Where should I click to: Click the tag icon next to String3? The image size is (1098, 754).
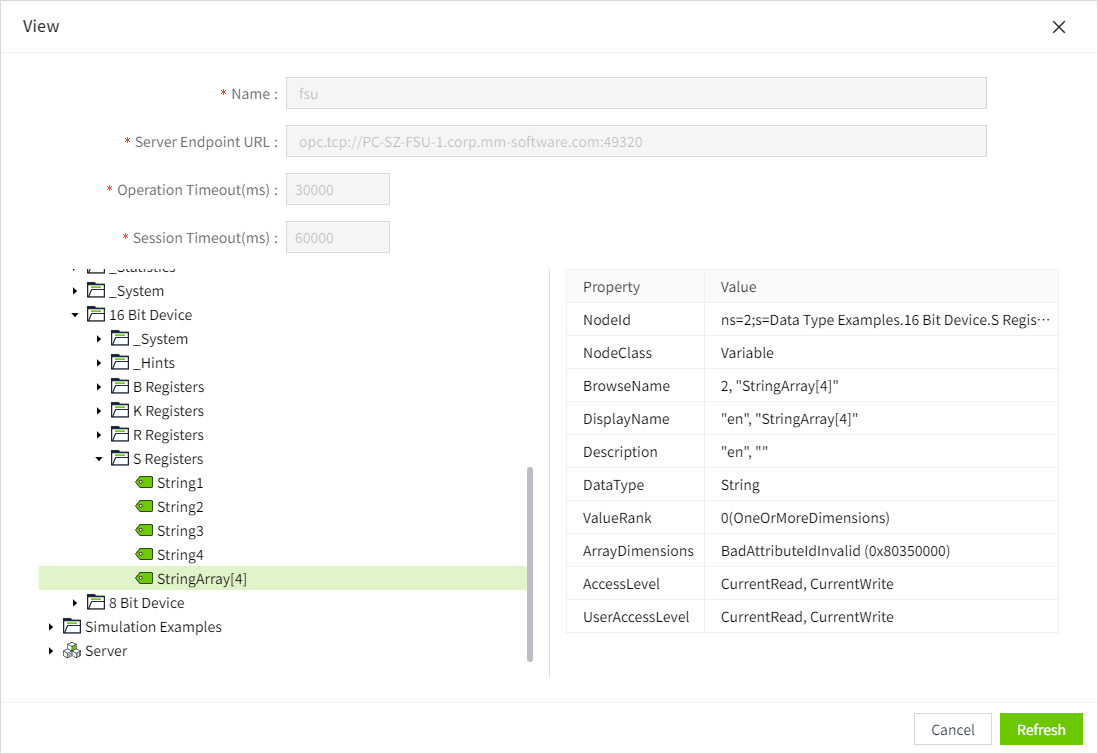click(144, 531)
